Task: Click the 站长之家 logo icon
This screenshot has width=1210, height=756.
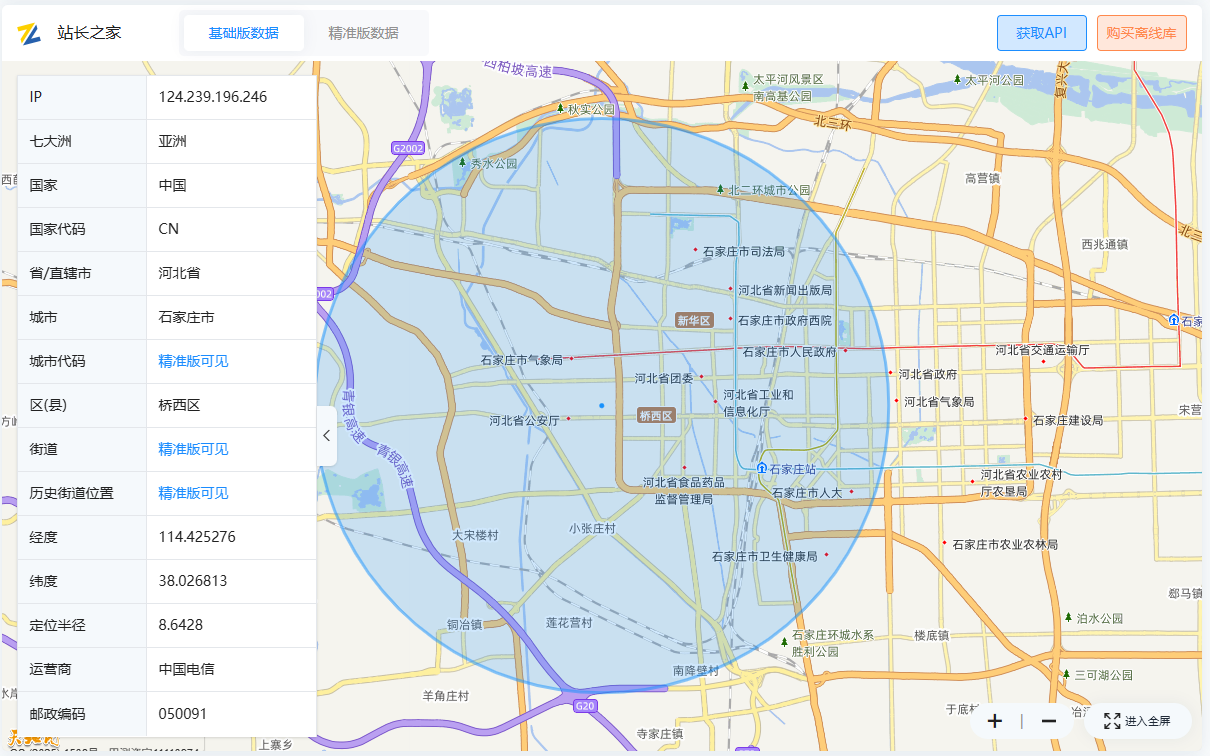Action: (x=29, y=33)
